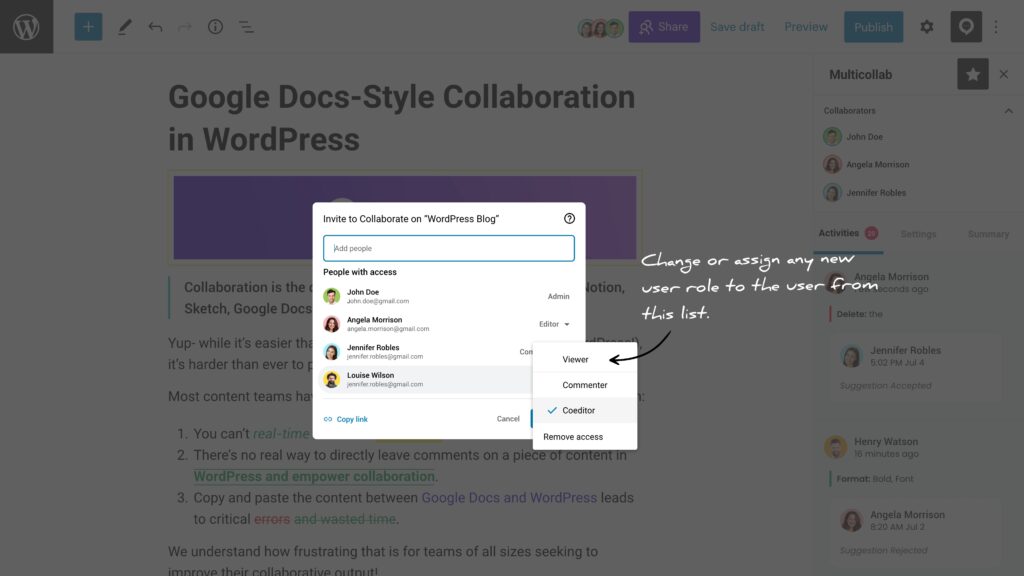Open Jennifer Robles' role dropdown

pos(526,352)
